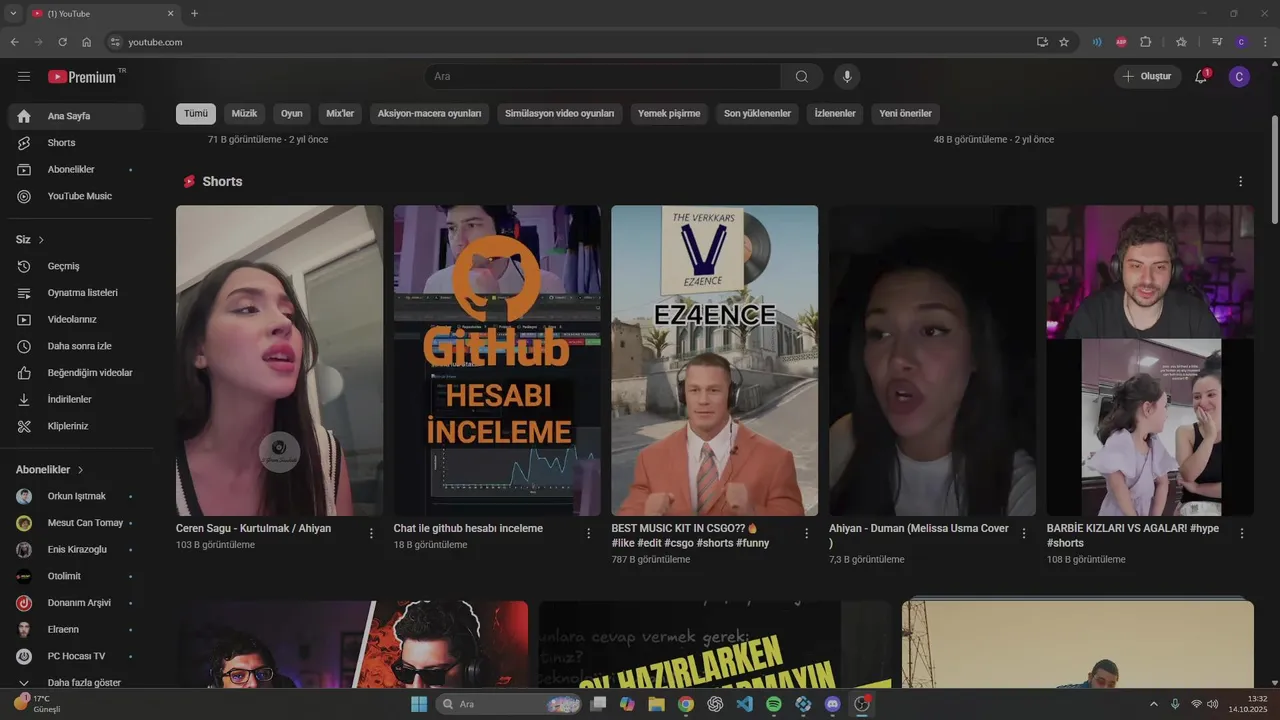Start voice search with microphone
1280x720 pixels.
click(847, 77)
